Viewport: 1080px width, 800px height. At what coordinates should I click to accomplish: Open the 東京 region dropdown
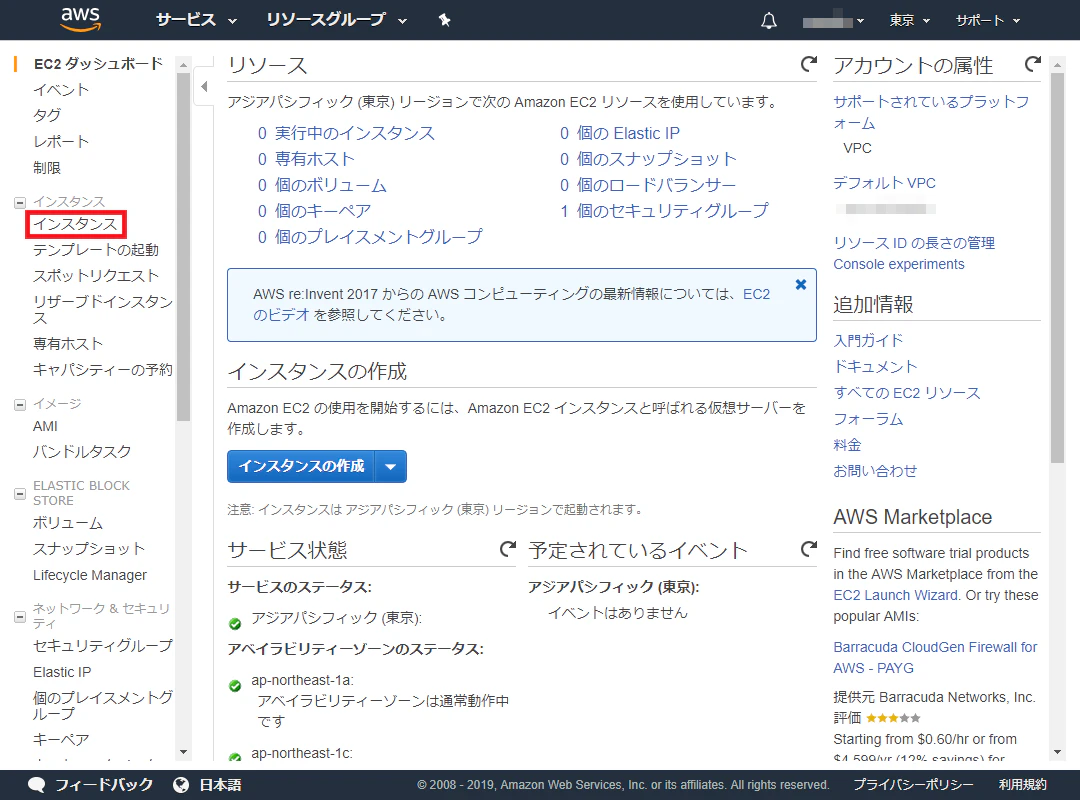[909, 21]
